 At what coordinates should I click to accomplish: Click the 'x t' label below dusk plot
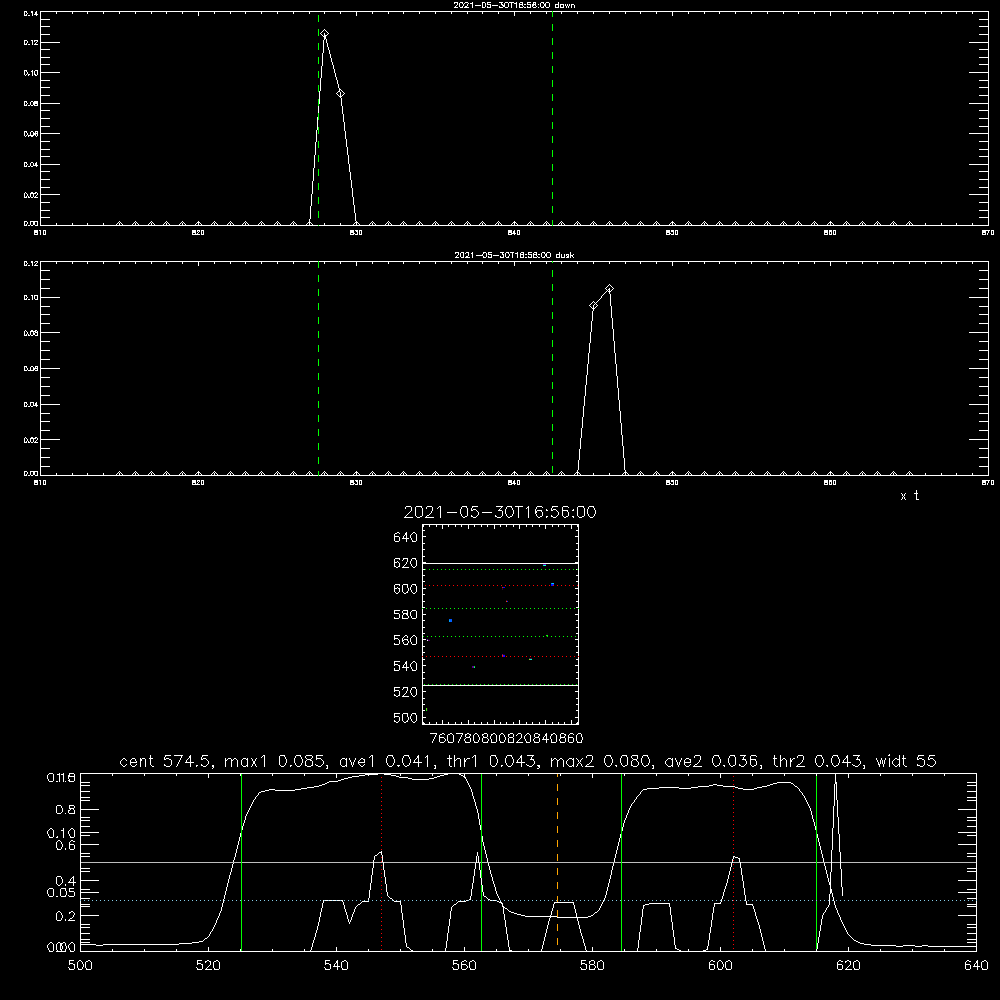909,496
